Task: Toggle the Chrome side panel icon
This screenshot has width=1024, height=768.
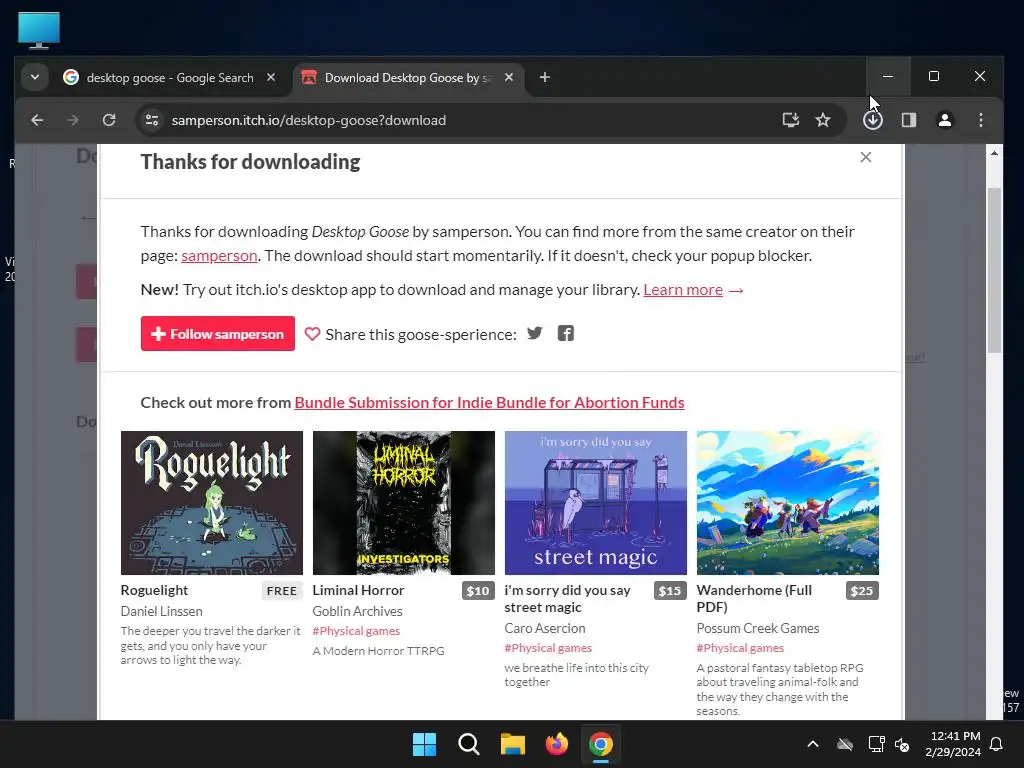Action: (x=908, y=120)
